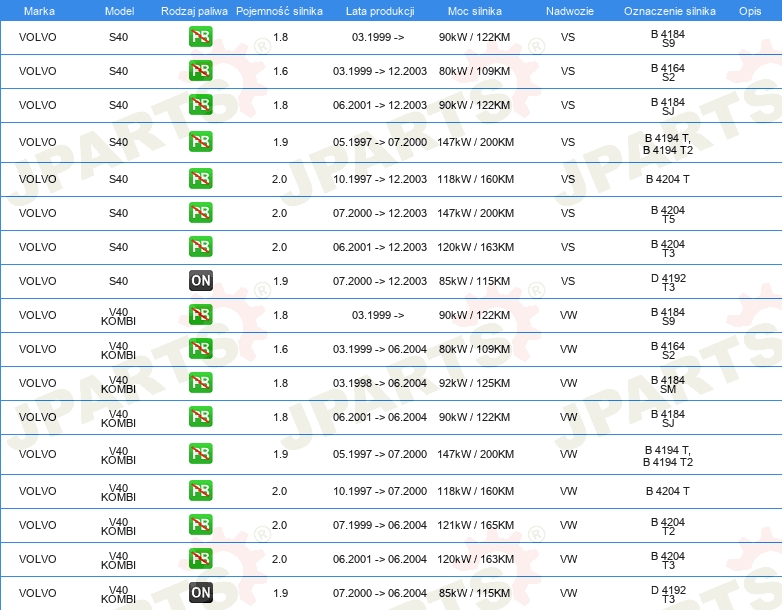The image size is (782, 610).
Task: Click petrol icon in V40 KOMBI 1.6 row
Action: click(x=200, y=348)
